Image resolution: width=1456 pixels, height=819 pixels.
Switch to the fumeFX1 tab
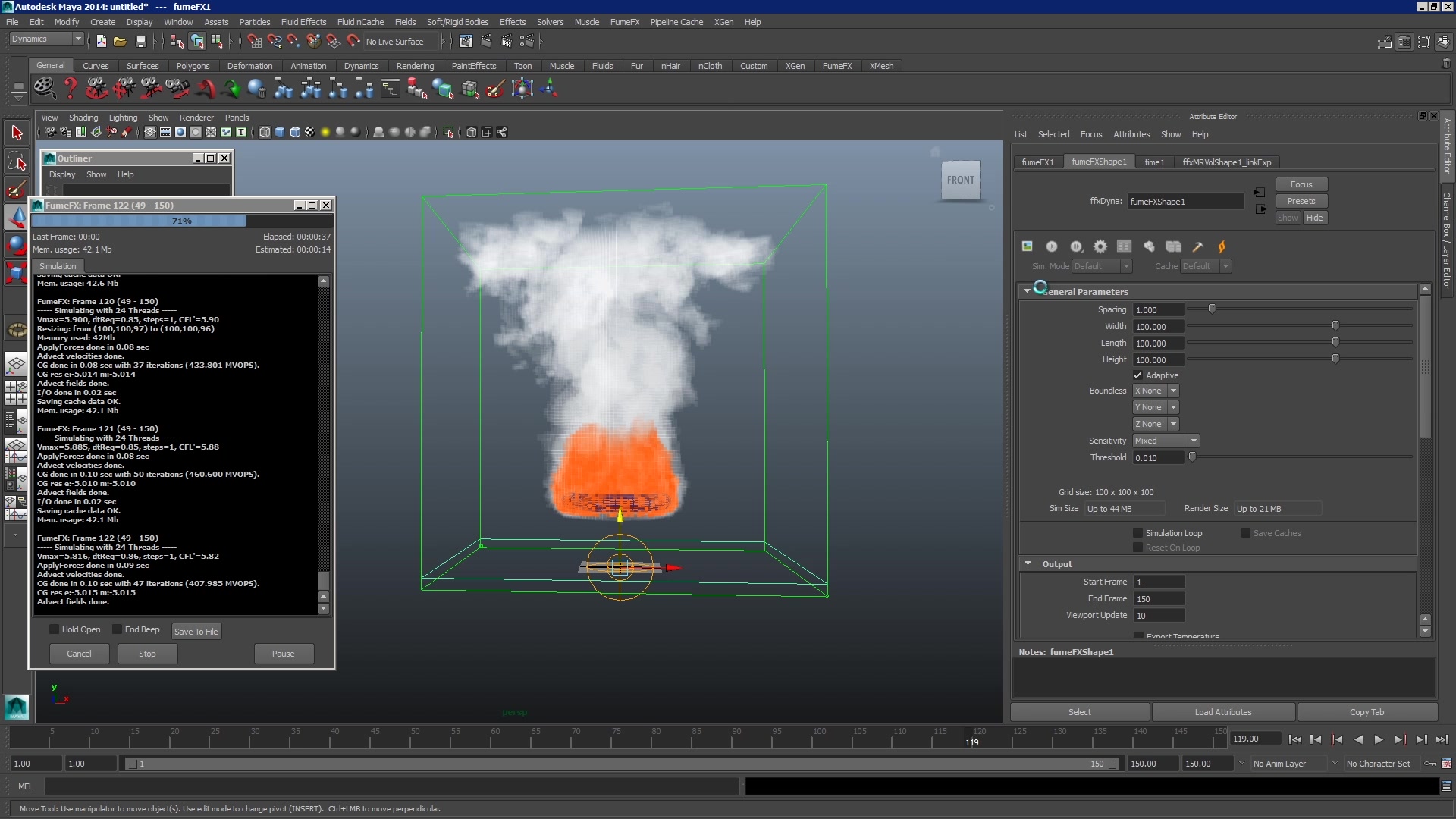(1037, 162)
